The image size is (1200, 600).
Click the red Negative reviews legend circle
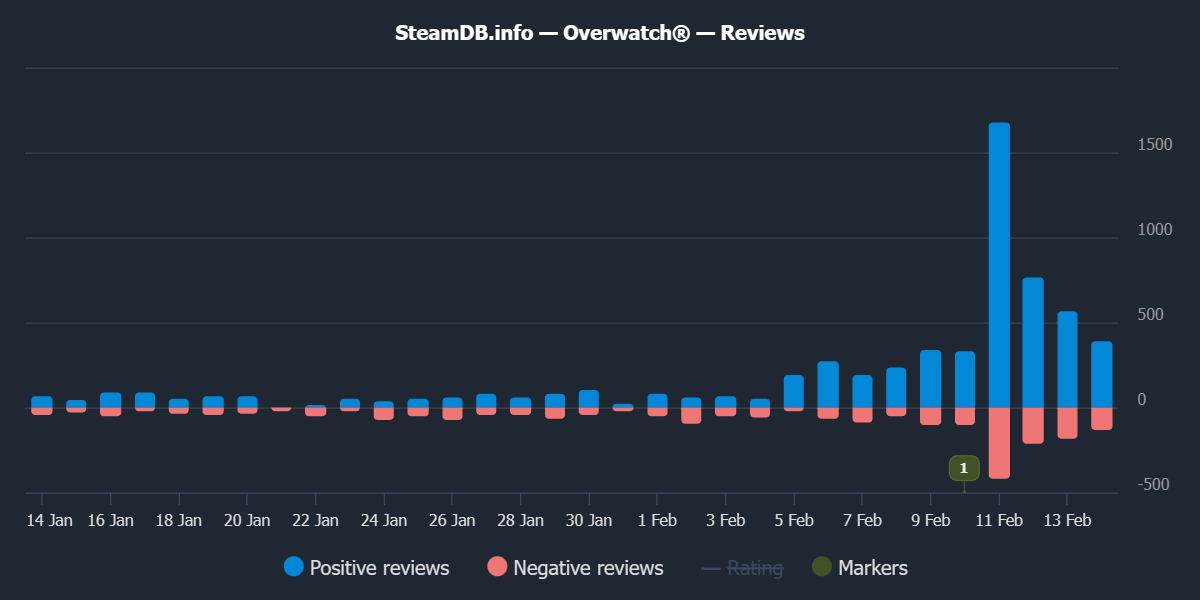[498, 567]
